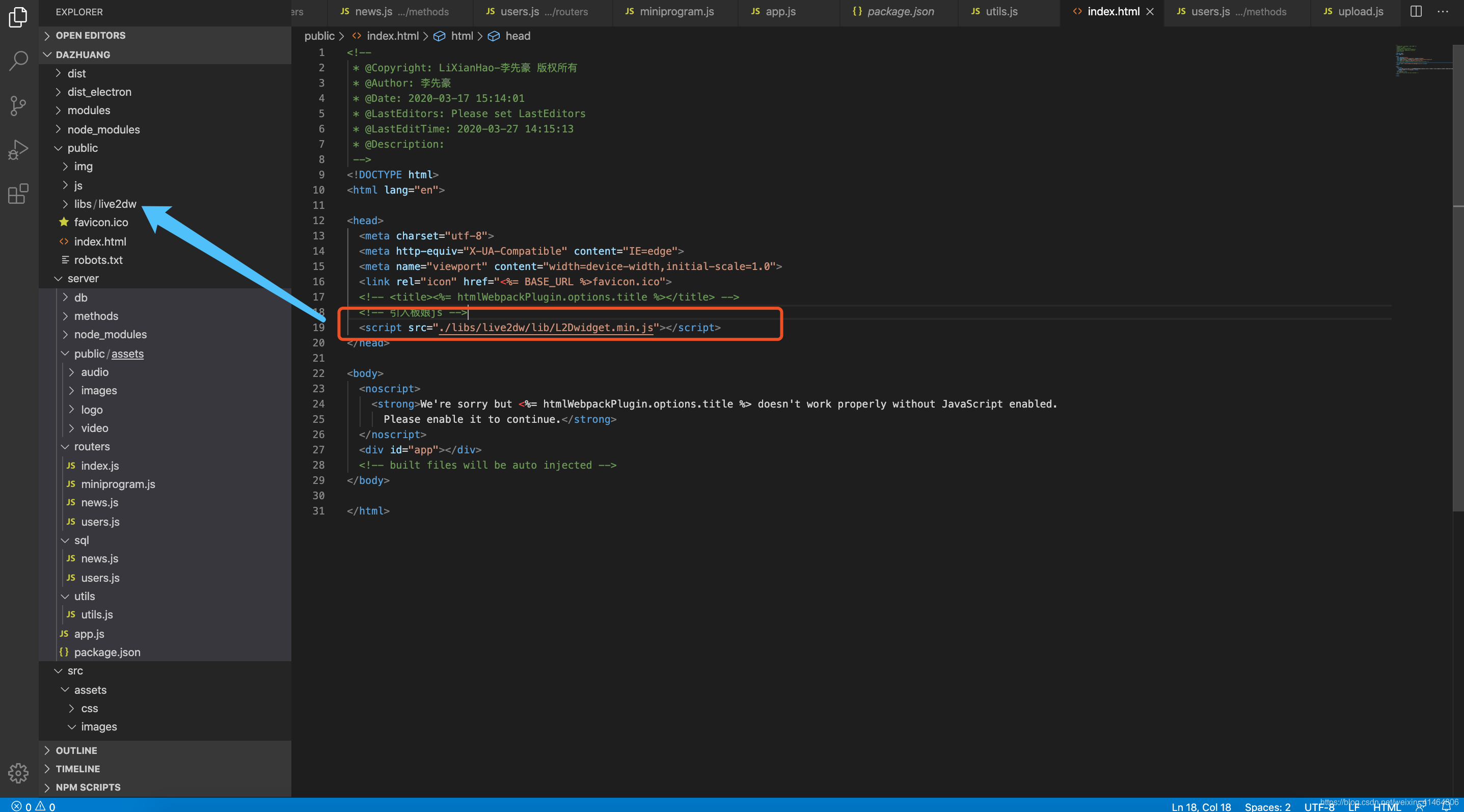The height and width of the screenshot is (812, 1464).
Task: Open the editor More Actions menu
Action: pyautogui.click(x=1443, y=11)
